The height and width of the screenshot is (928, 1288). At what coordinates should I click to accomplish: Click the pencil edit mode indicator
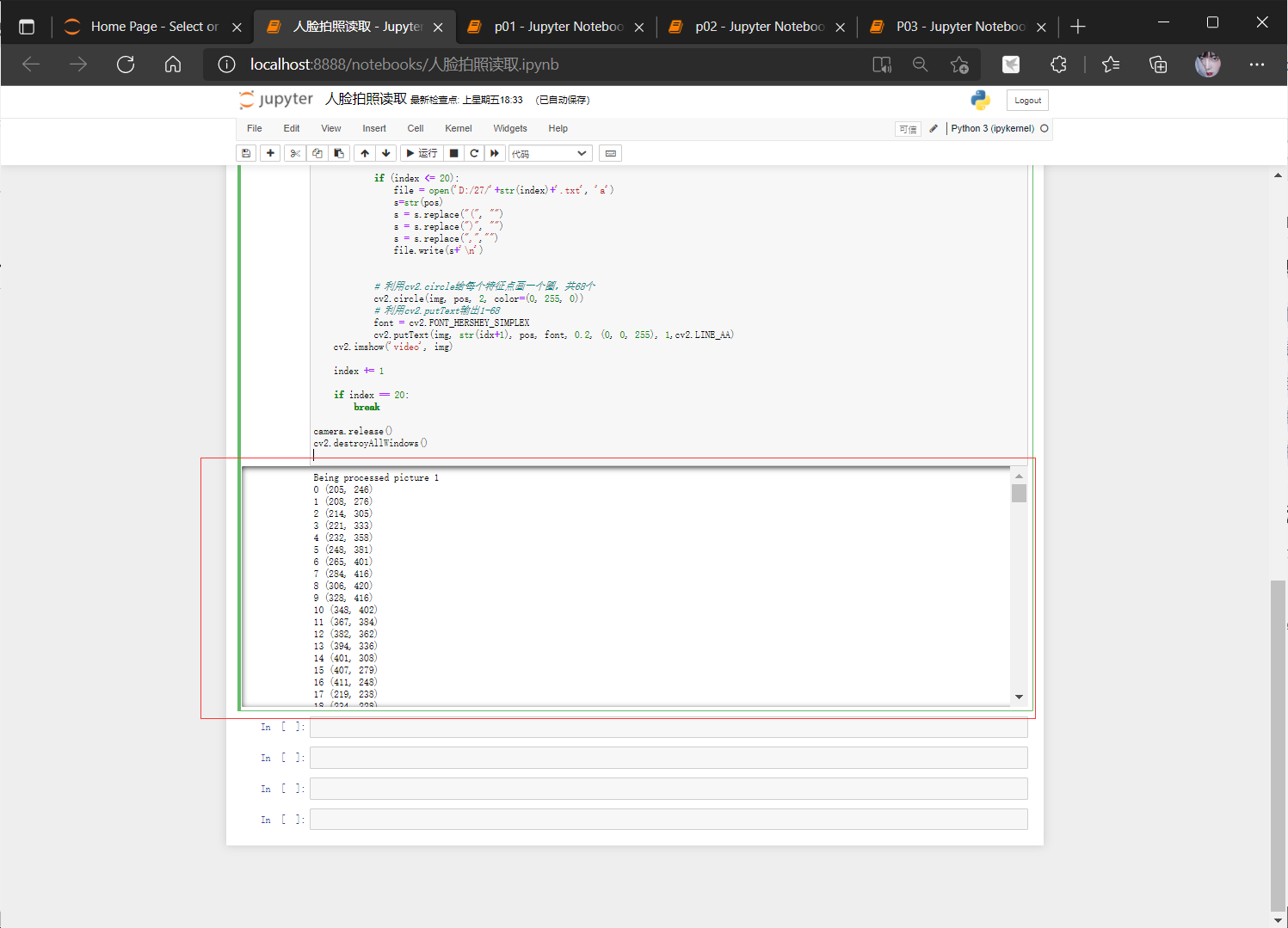coord(934,128)
